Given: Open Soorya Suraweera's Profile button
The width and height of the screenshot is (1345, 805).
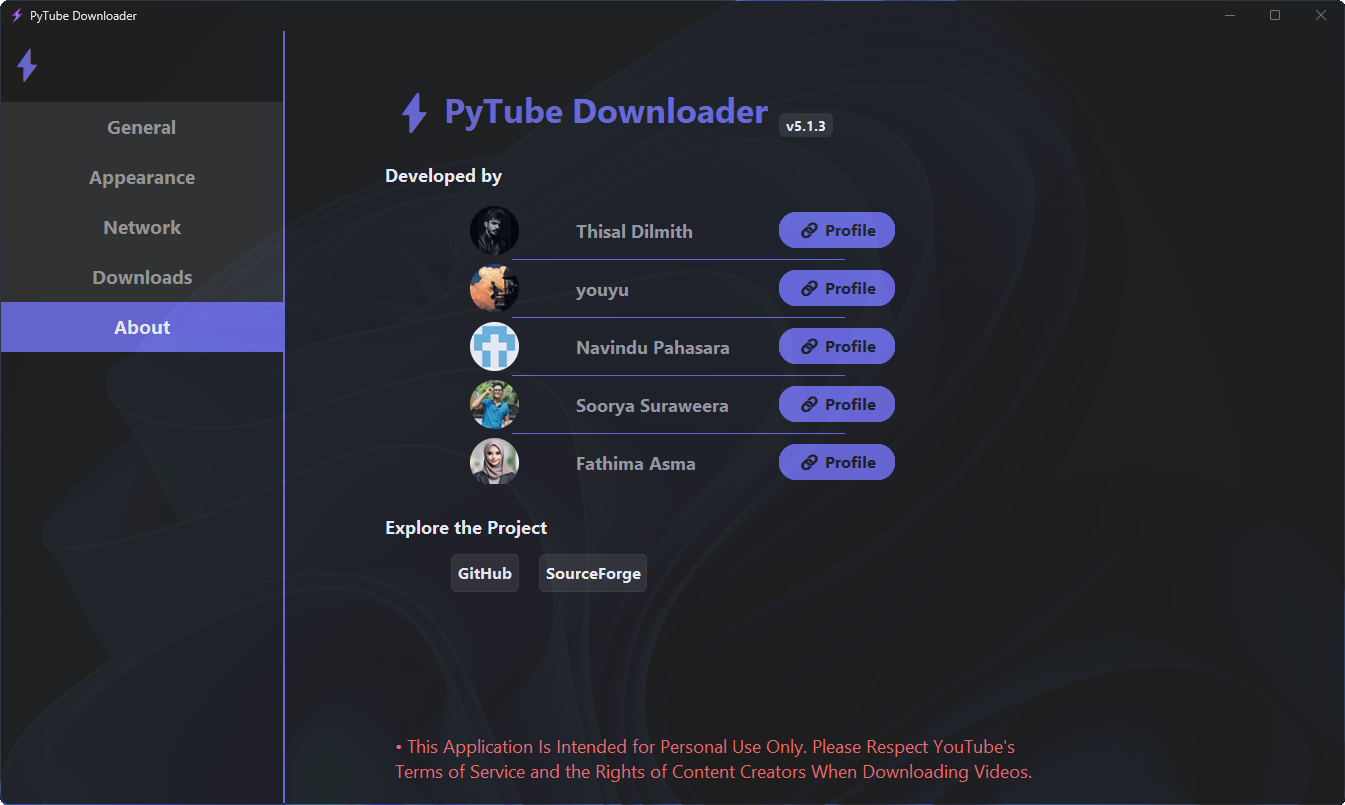Looking at the screenshot, I should pyautogui.click(x=837, y=404).
